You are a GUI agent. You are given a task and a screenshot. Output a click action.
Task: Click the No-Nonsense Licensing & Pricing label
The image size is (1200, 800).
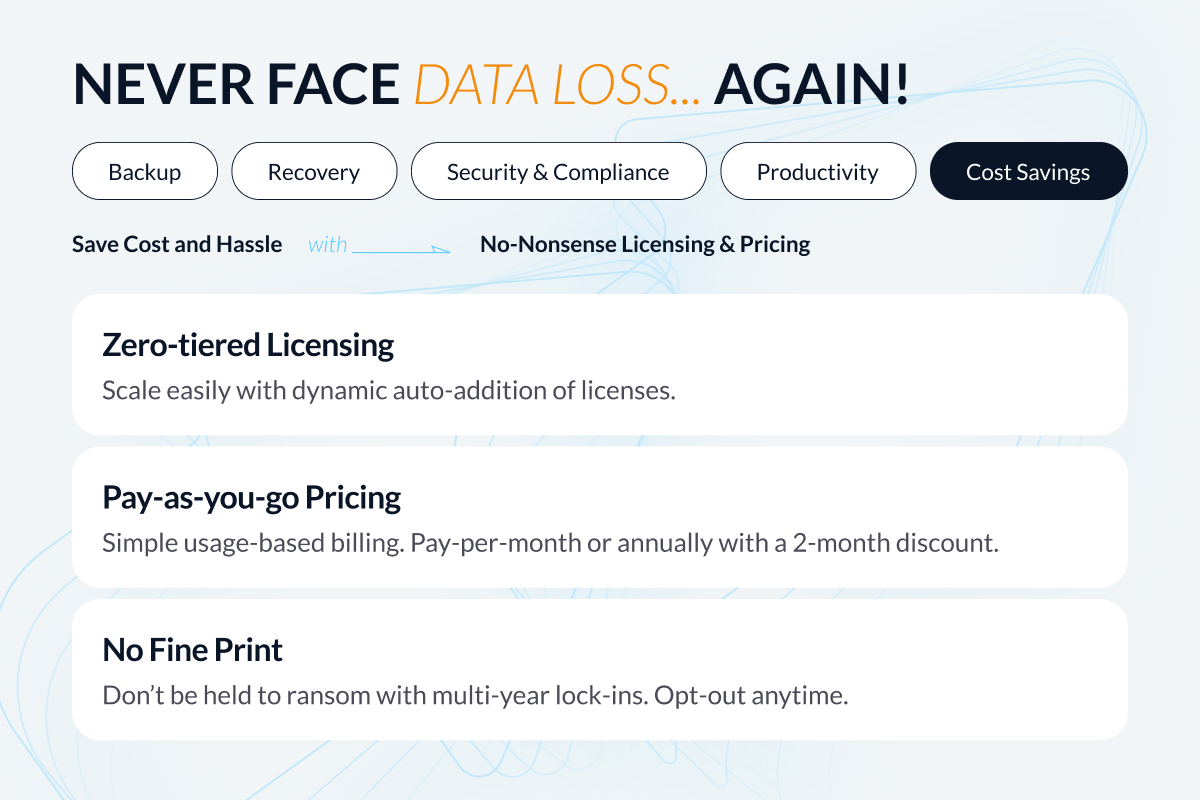pos(645,243)
